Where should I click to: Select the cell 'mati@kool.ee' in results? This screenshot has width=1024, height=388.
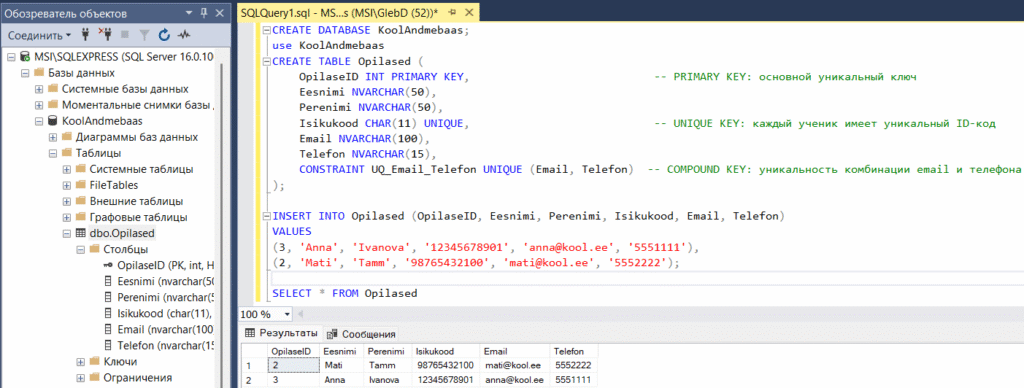[515, 366]
